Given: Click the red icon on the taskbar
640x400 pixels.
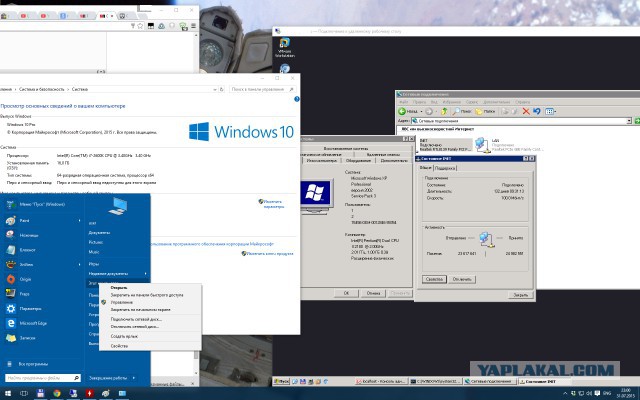Looking at the screenshot, I should pyautogui.click(x=89, y=393).
